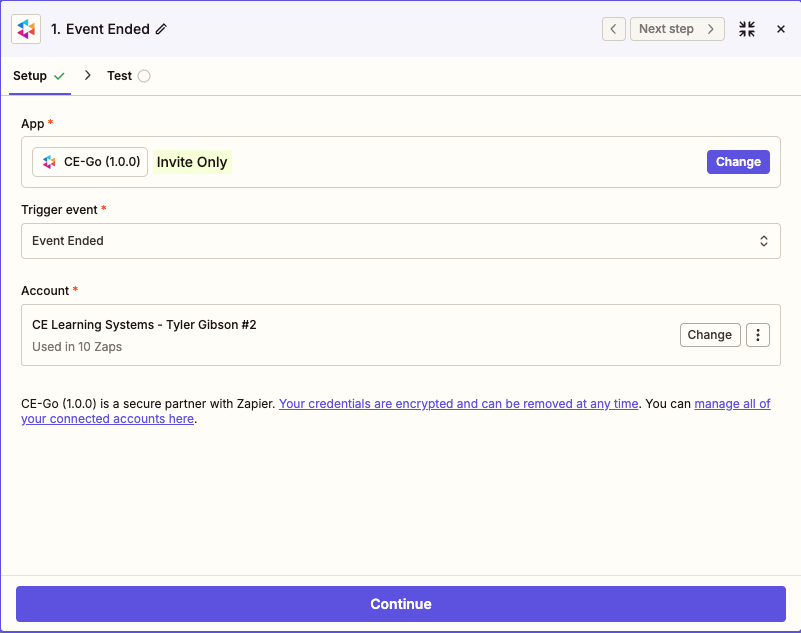Image resolution: width=801 pixels, height=633 pixels.
Task: Click the Test empty status circle
Action: pos(144,76)
